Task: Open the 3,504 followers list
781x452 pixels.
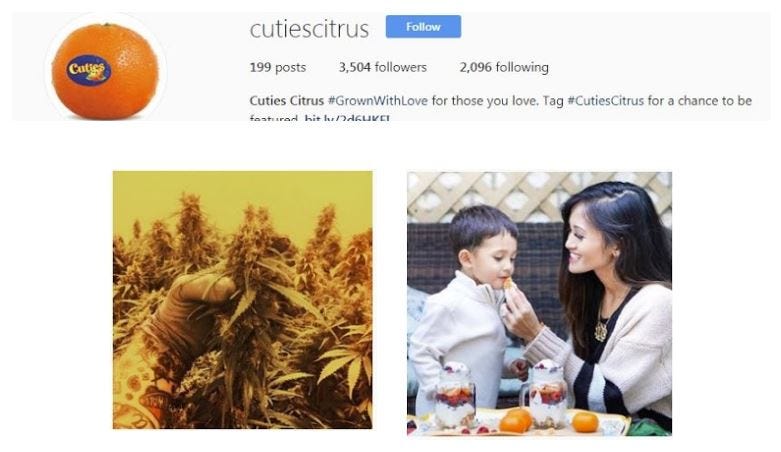Action: pyautogui.click(x=383, y=67)
